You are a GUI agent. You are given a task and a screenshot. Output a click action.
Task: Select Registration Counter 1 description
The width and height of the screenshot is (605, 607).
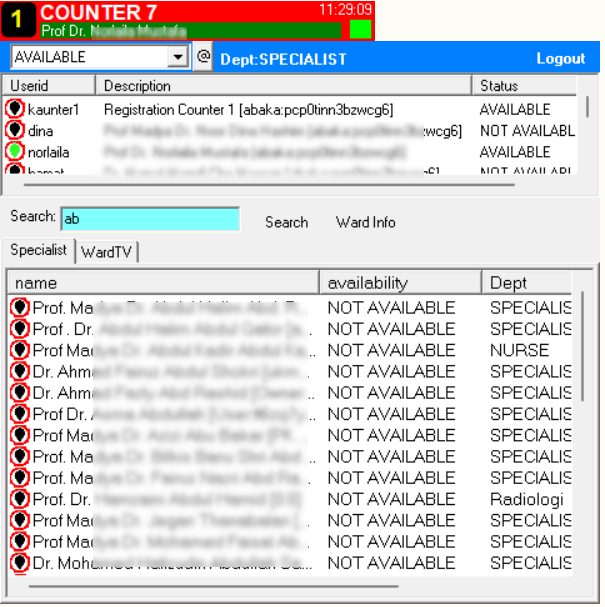pos(249,110)
